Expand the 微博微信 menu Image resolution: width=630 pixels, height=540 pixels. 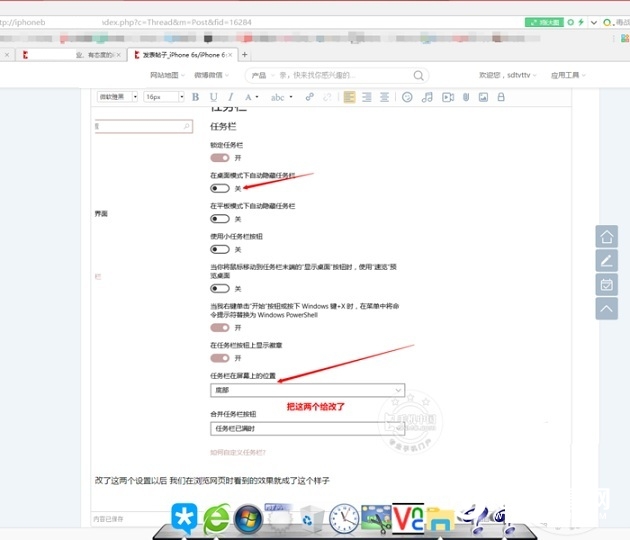pyautogui.click(x=211, y=75)
